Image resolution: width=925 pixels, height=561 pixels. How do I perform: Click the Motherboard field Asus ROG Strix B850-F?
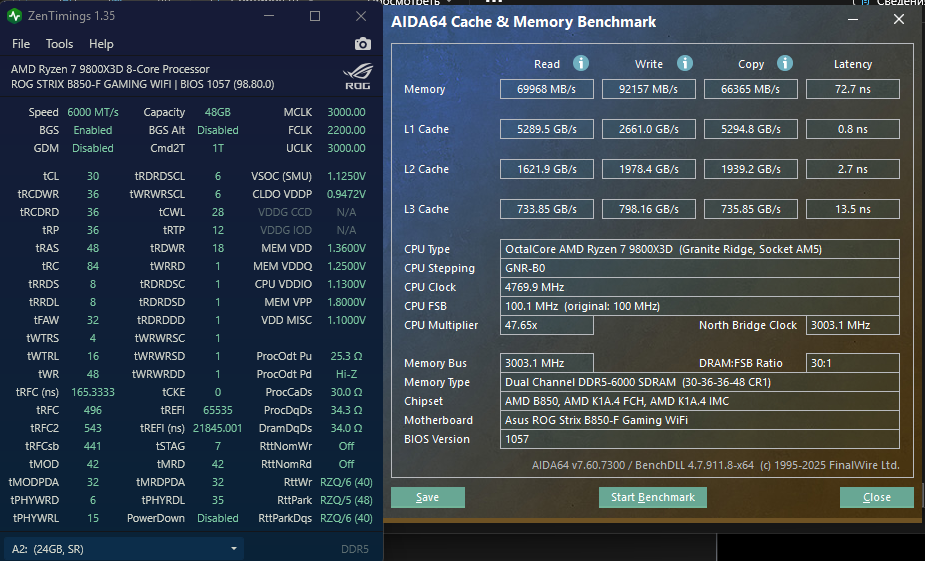click(700, 420)
